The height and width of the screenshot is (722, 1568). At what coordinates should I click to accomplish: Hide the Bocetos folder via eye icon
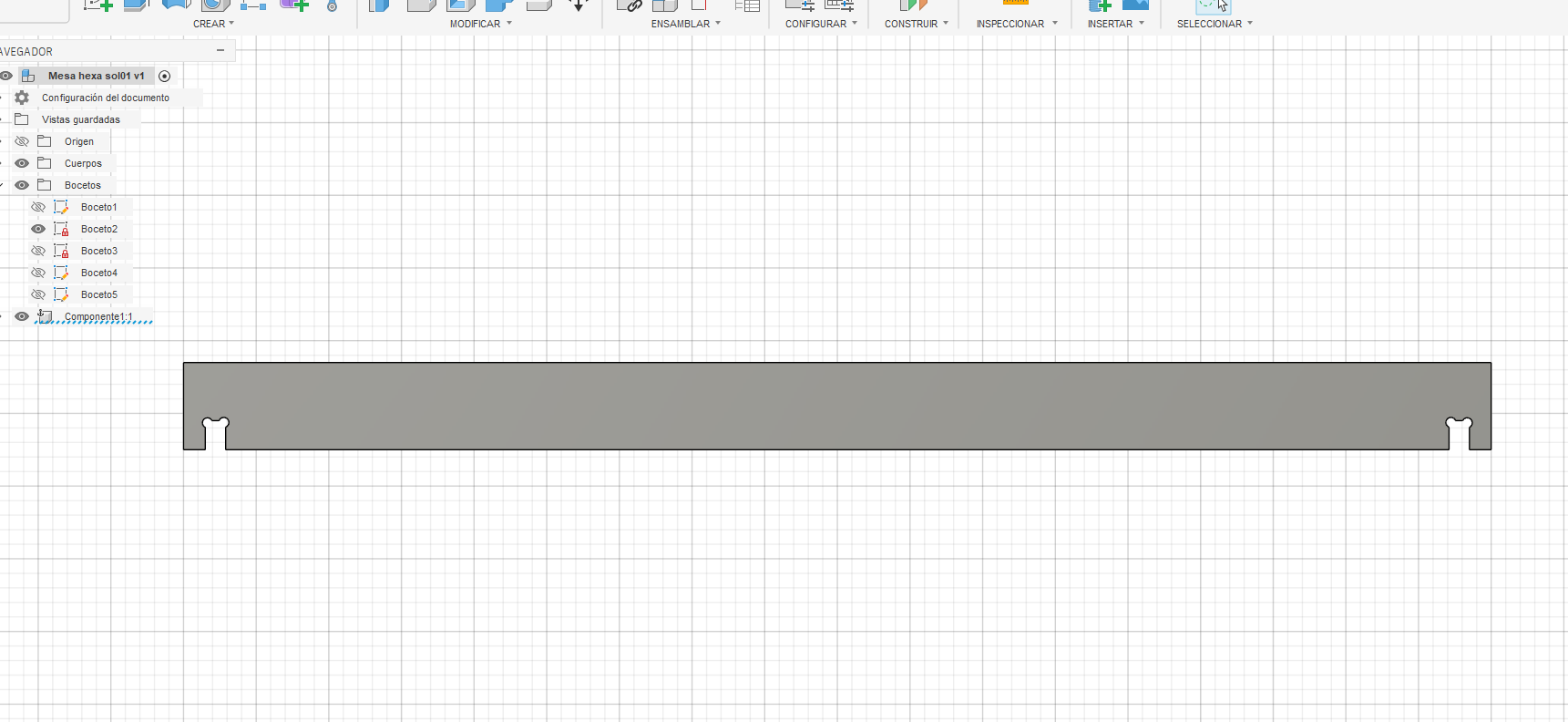(x=22, y=185)
